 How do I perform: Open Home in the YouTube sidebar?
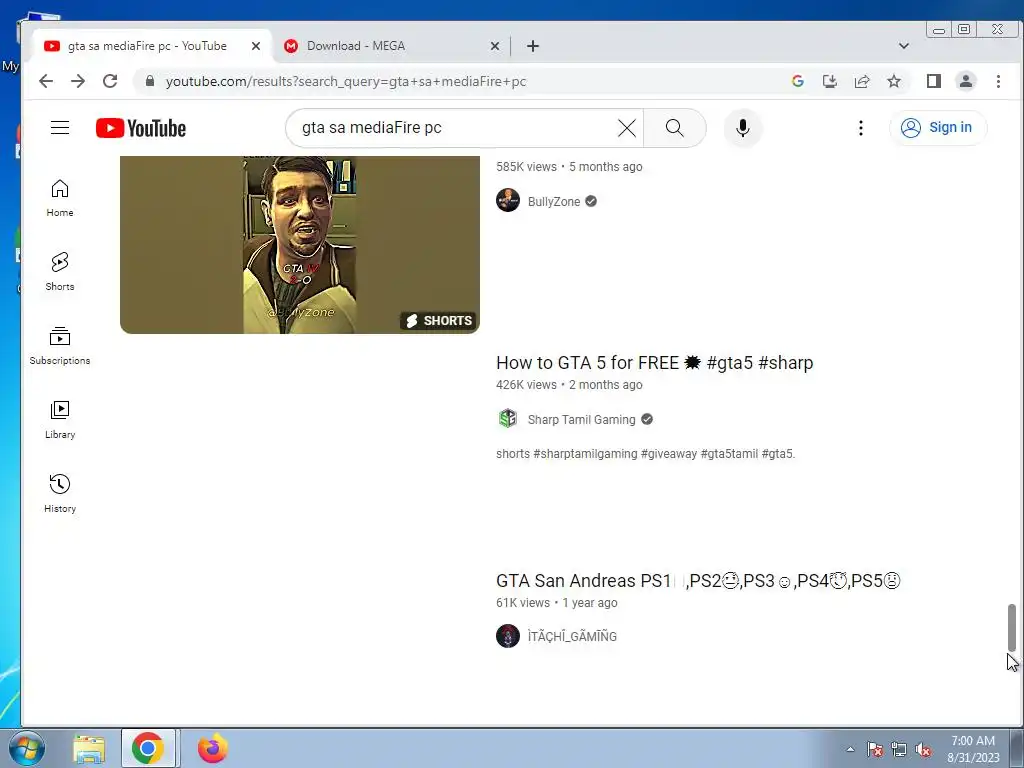click(x=60, y=198)
